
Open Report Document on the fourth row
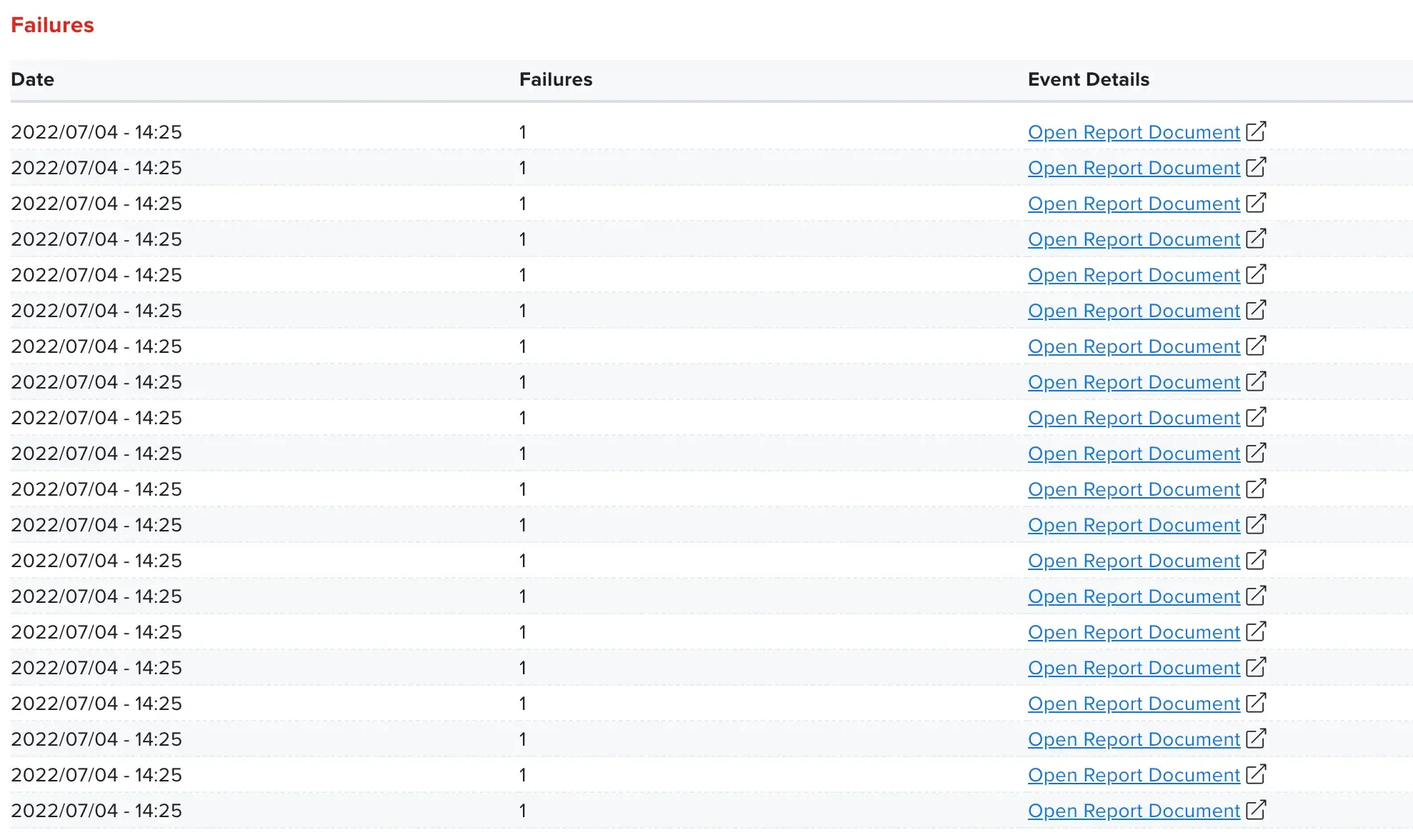tap(1133, 239)
